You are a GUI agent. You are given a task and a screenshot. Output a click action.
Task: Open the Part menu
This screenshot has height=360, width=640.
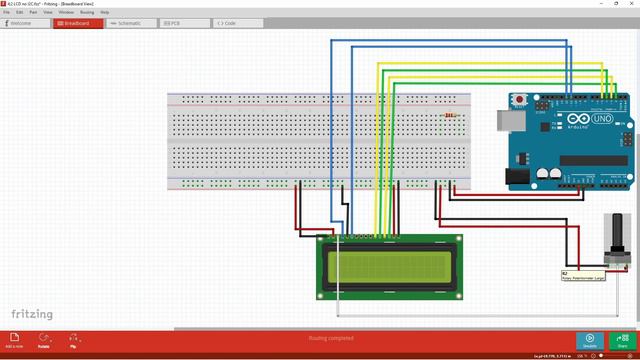pos(33,12)
